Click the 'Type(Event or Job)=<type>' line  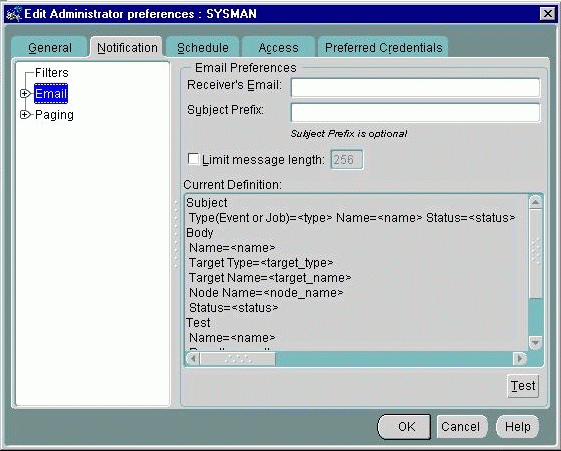coord(352,218)
